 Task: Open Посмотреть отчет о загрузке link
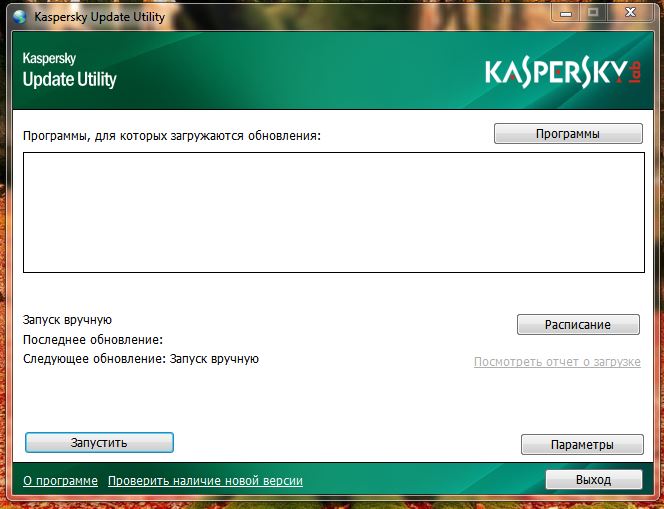(557, 362)
